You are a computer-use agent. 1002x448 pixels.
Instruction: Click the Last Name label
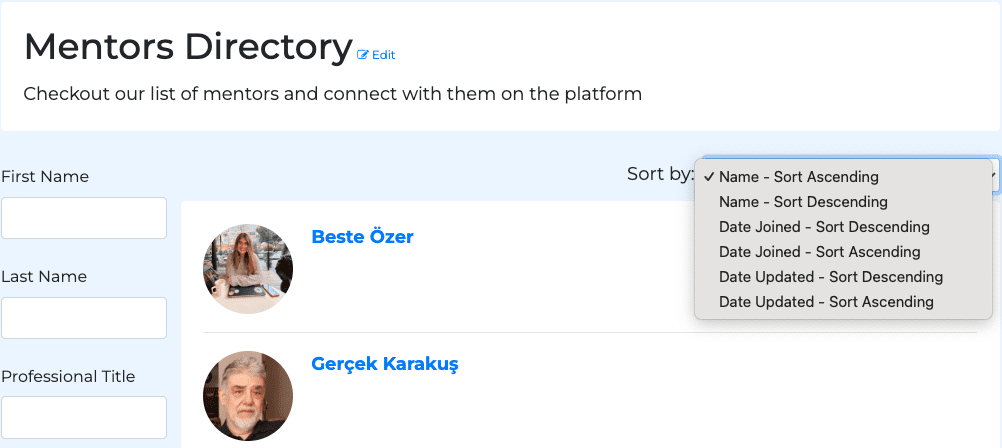click(x=44, y=277)
